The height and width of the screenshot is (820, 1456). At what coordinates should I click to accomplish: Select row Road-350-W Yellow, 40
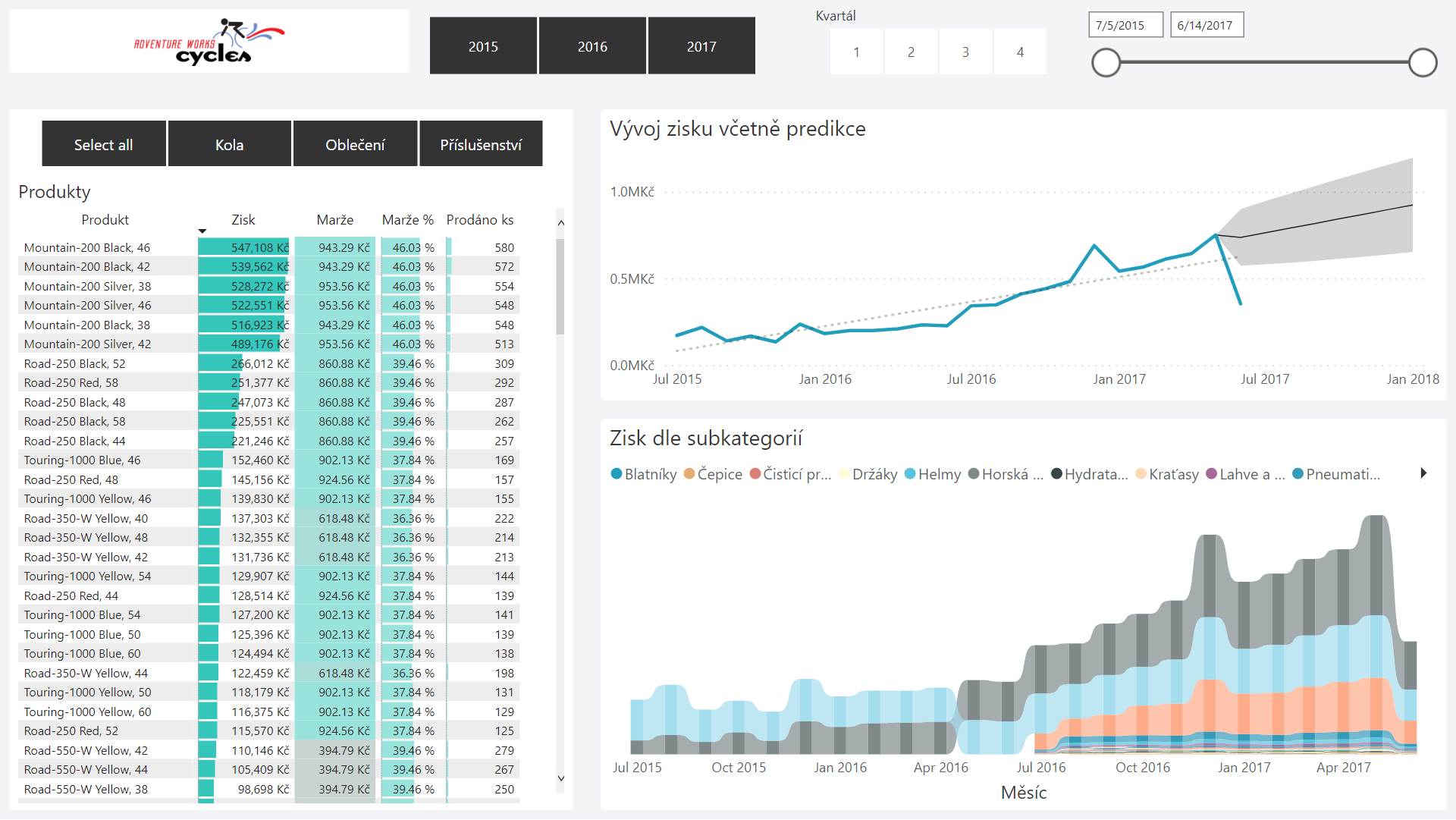pyautogui.click(x=269, y=518)
